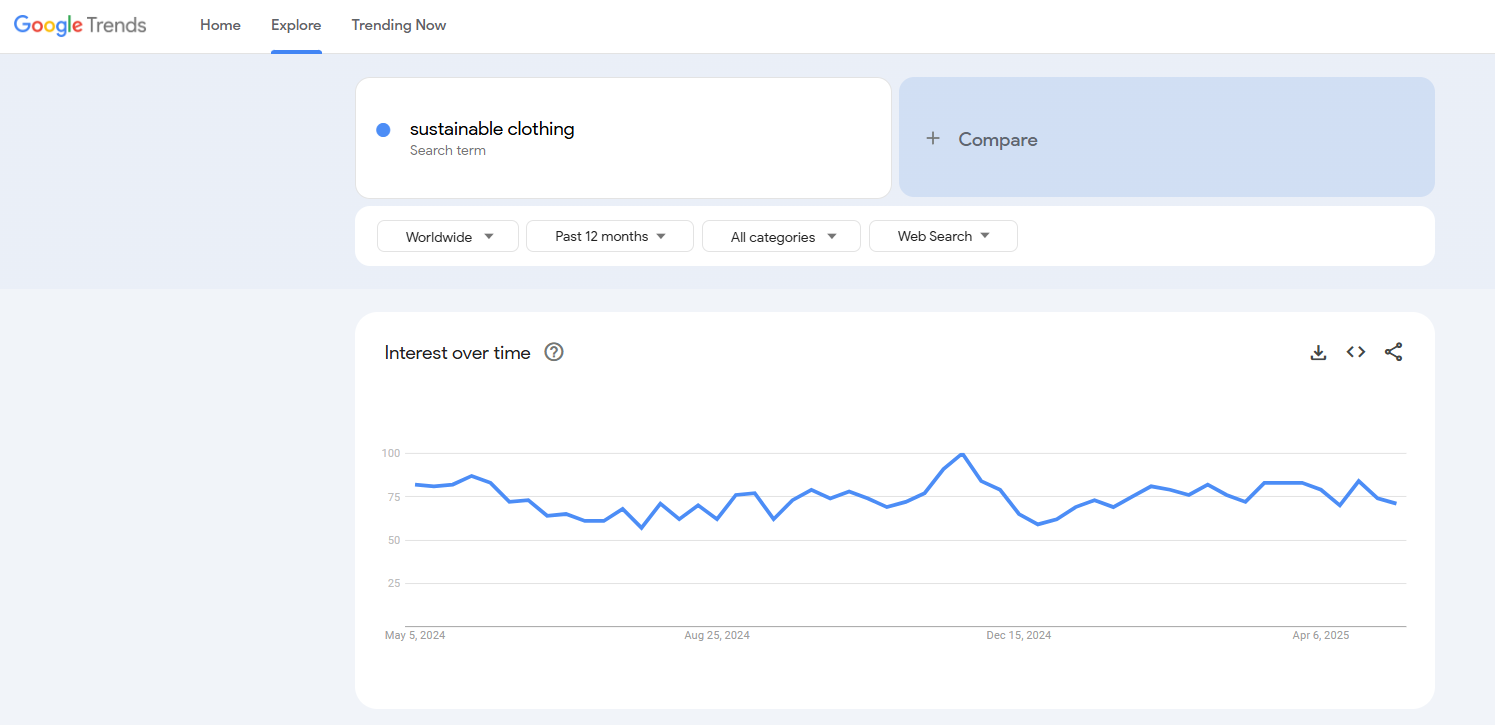Select the Explore tab
Screen dimensions: 1495x725
(x=296, y=25)
